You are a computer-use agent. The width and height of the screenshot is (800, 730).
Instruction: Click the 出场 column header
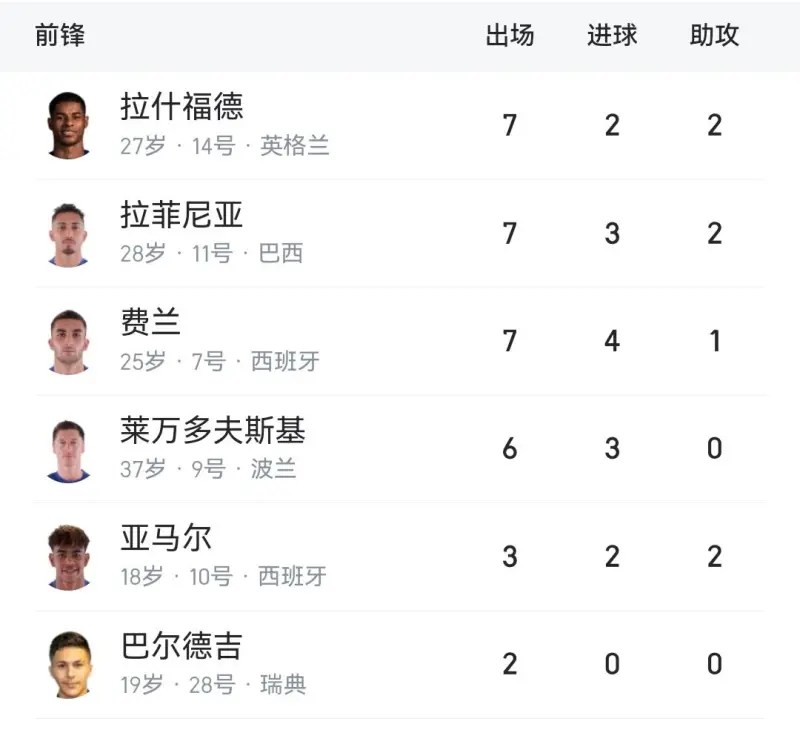click(510, 36)
